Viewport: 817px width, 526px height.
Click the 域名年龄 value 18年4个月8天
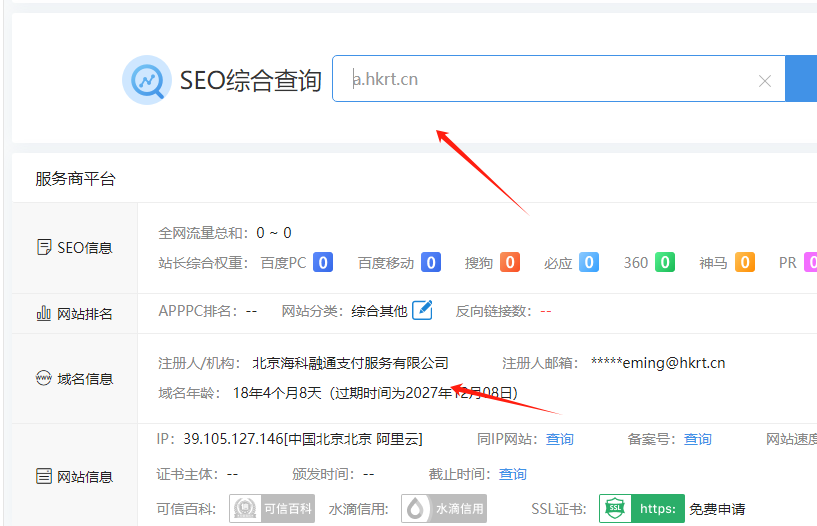[277, 393]
